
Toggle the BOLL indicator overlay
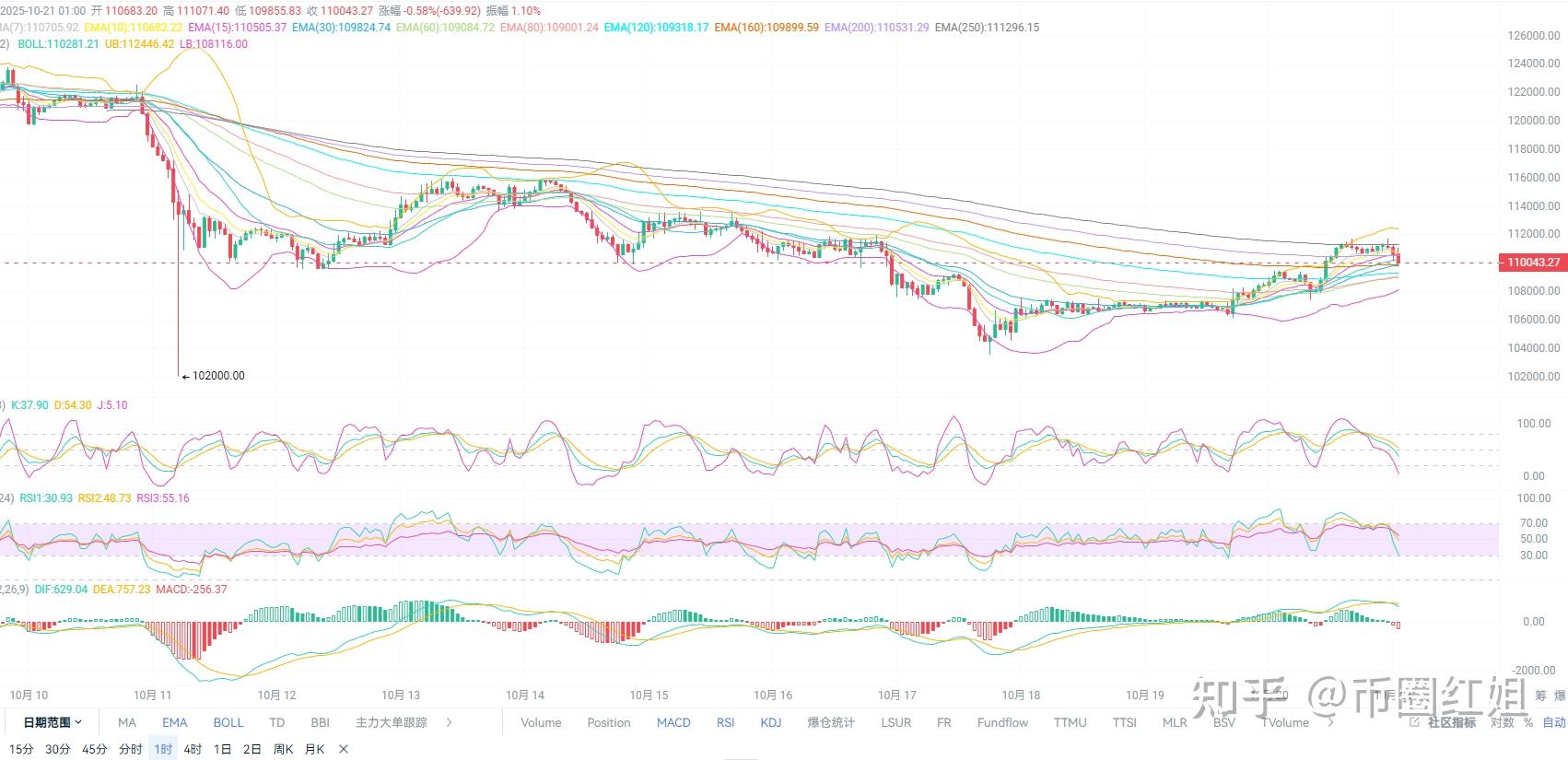click(228, 722)
